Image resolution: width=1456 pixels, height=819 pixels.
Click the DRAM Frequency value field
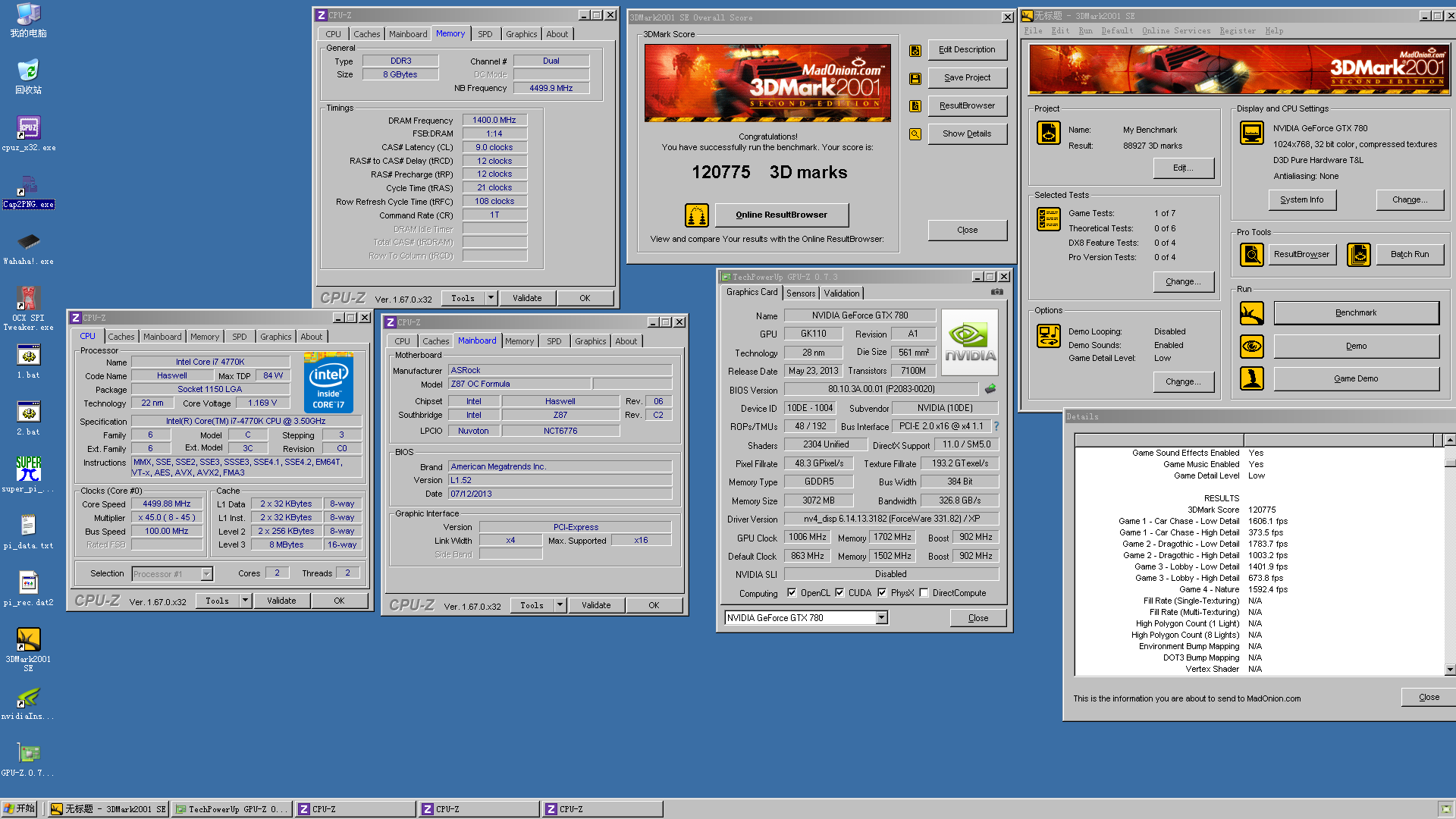[494, 121]
